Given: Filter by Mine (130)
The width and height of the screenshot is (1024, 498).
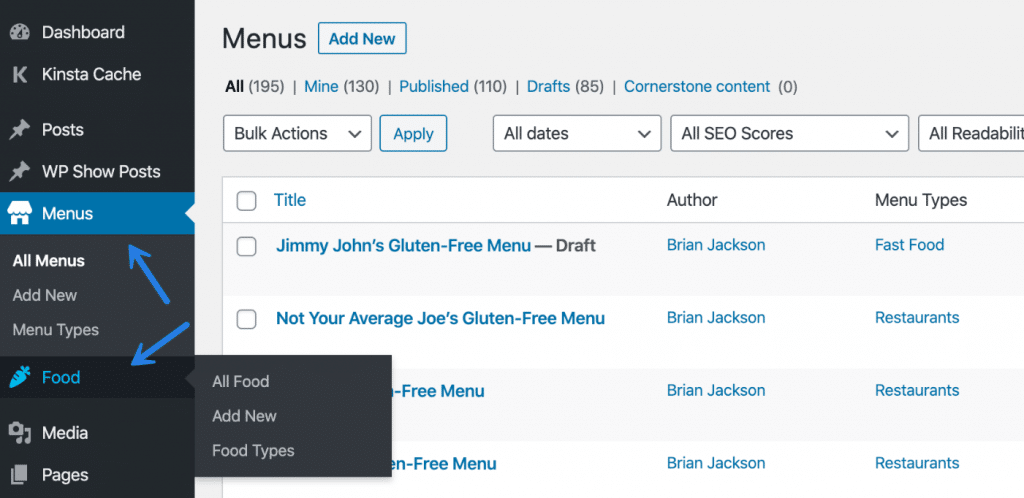Looking at the screenshot, I should 342,87.
